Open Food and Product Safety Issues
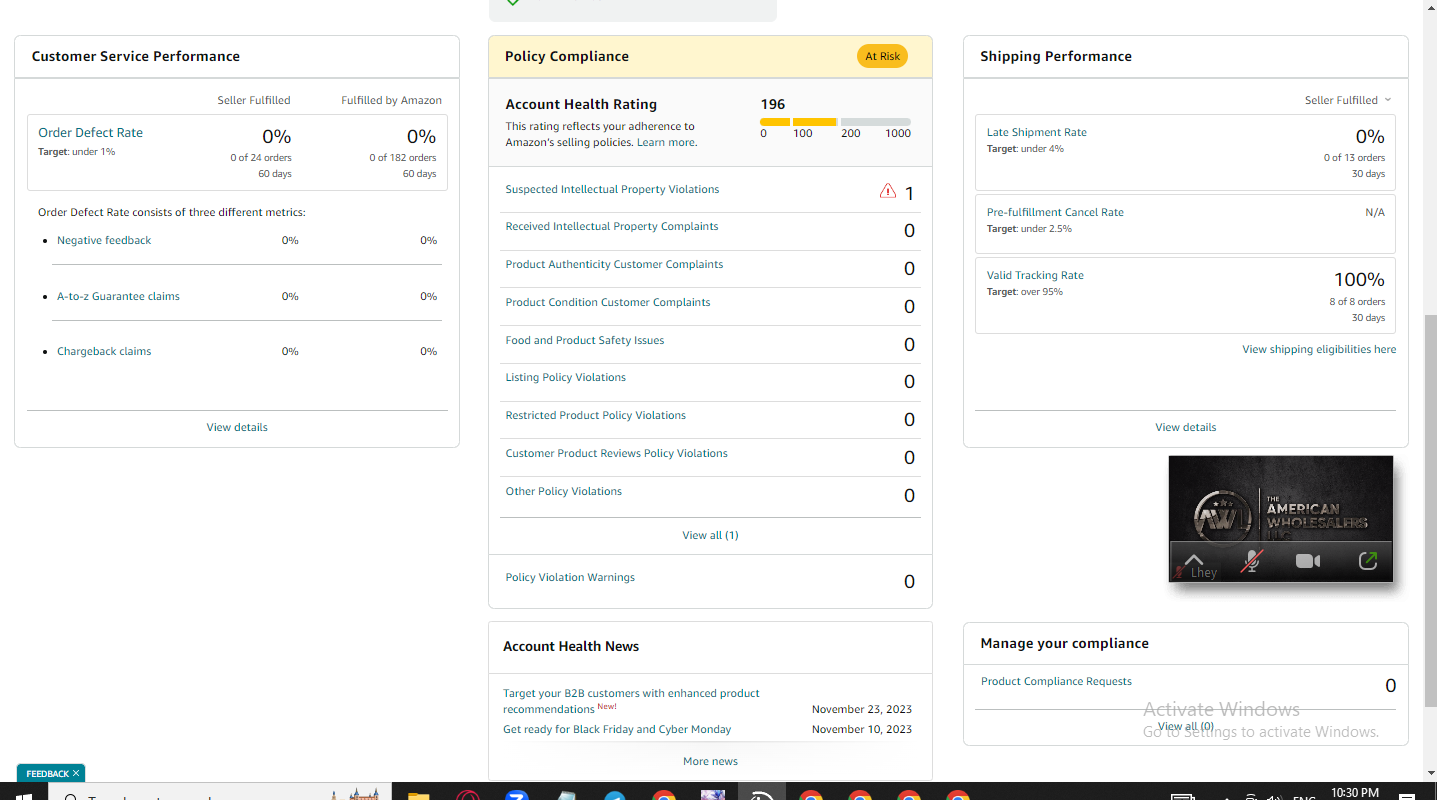 [585, 340]
